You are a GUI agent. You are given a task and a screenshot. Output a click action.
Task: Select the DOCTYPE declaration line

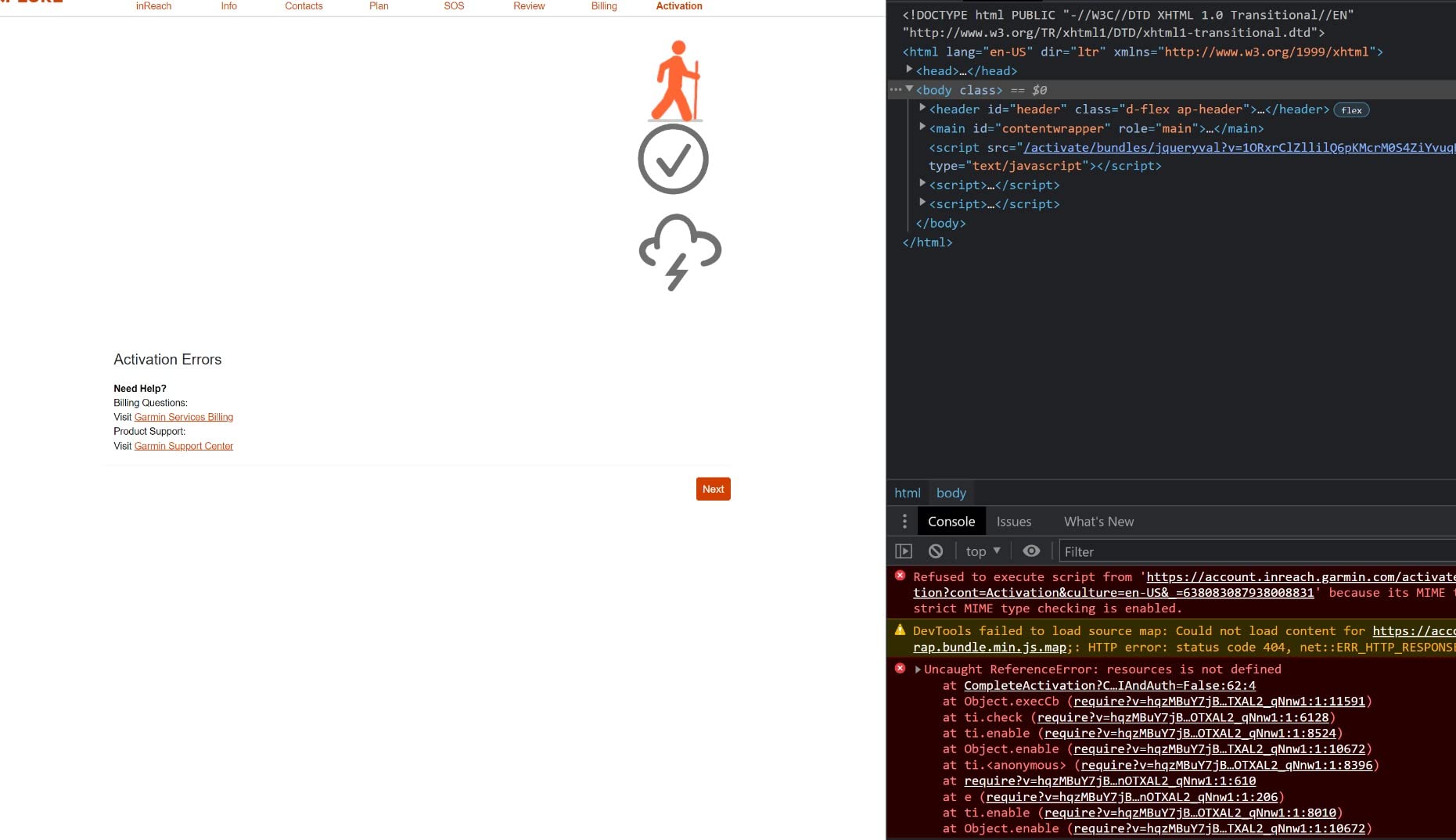[x=1128, y=23]
